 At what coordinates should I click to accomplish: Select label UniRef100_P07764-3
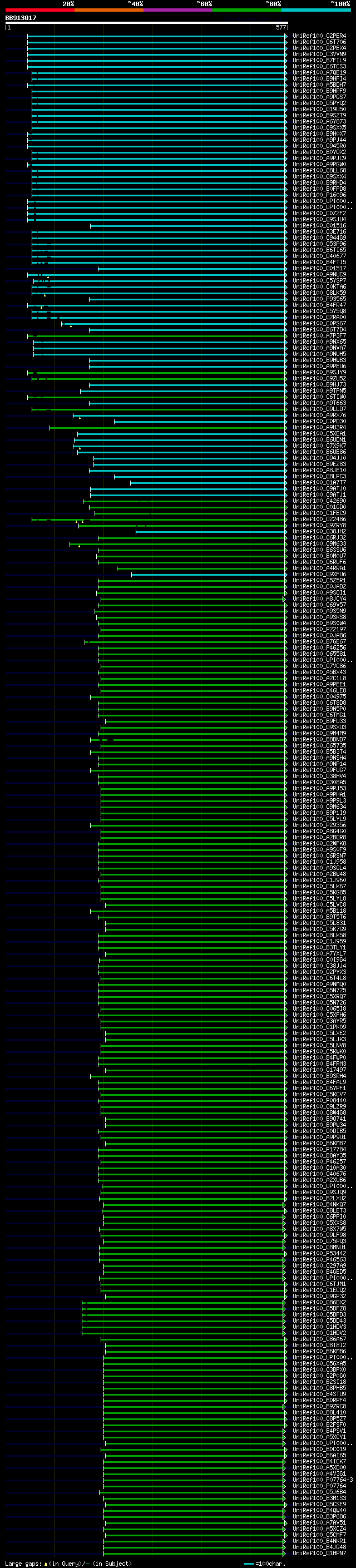pos(323,1479)
